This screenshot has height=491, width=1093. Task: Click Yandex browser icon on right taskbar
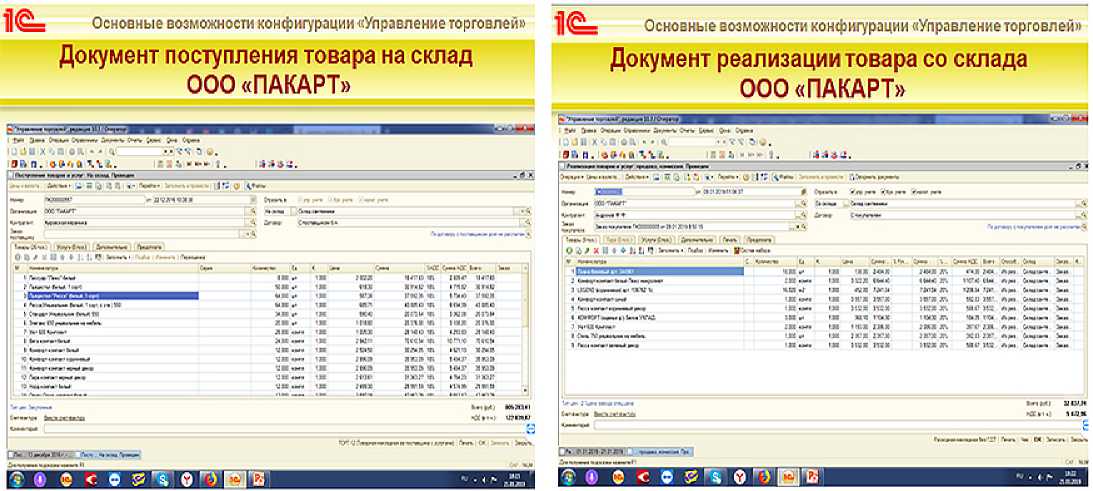(x=740, y=476)
